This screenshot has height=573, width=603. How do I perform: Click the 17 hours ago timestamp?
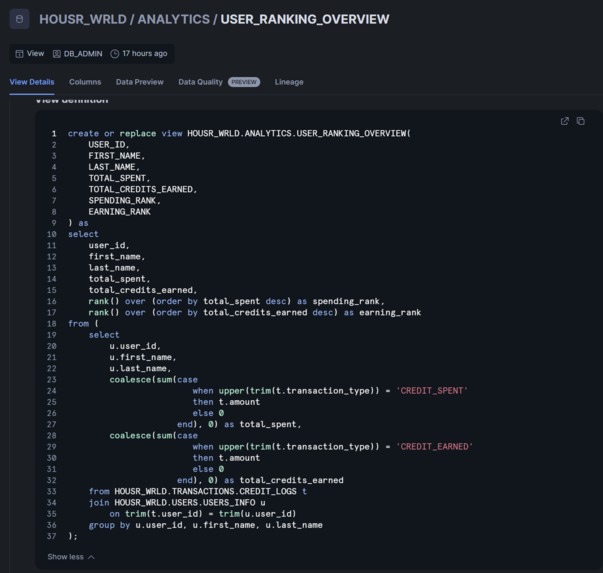pos(145,53)
